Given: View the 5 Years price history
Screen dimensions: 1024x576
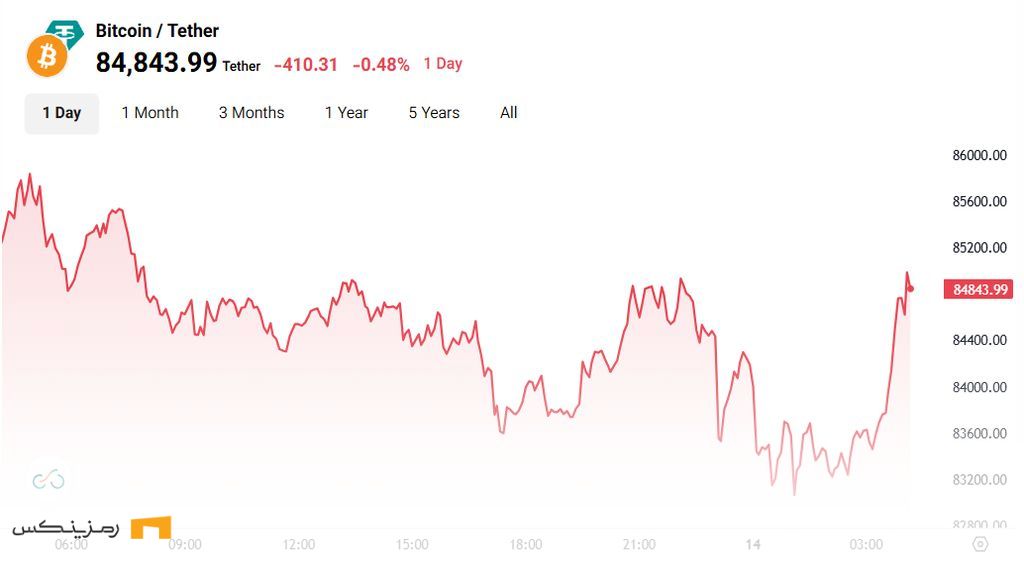Looking at the screenshot, I should point(434,113).
